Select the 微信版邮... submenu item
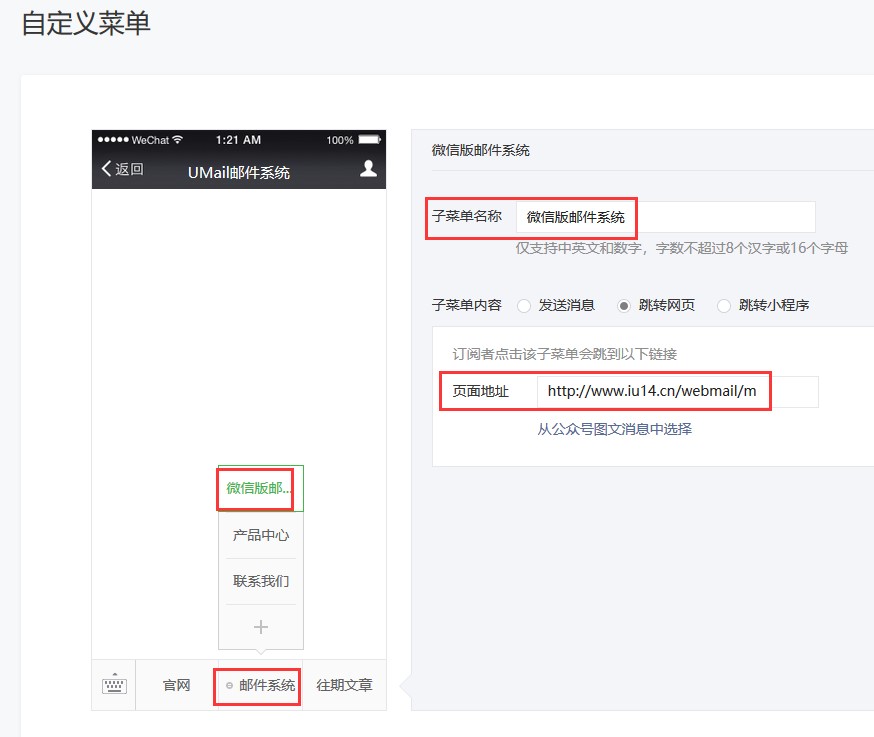This screenshot has width=874, height=737. pos(260,488)
